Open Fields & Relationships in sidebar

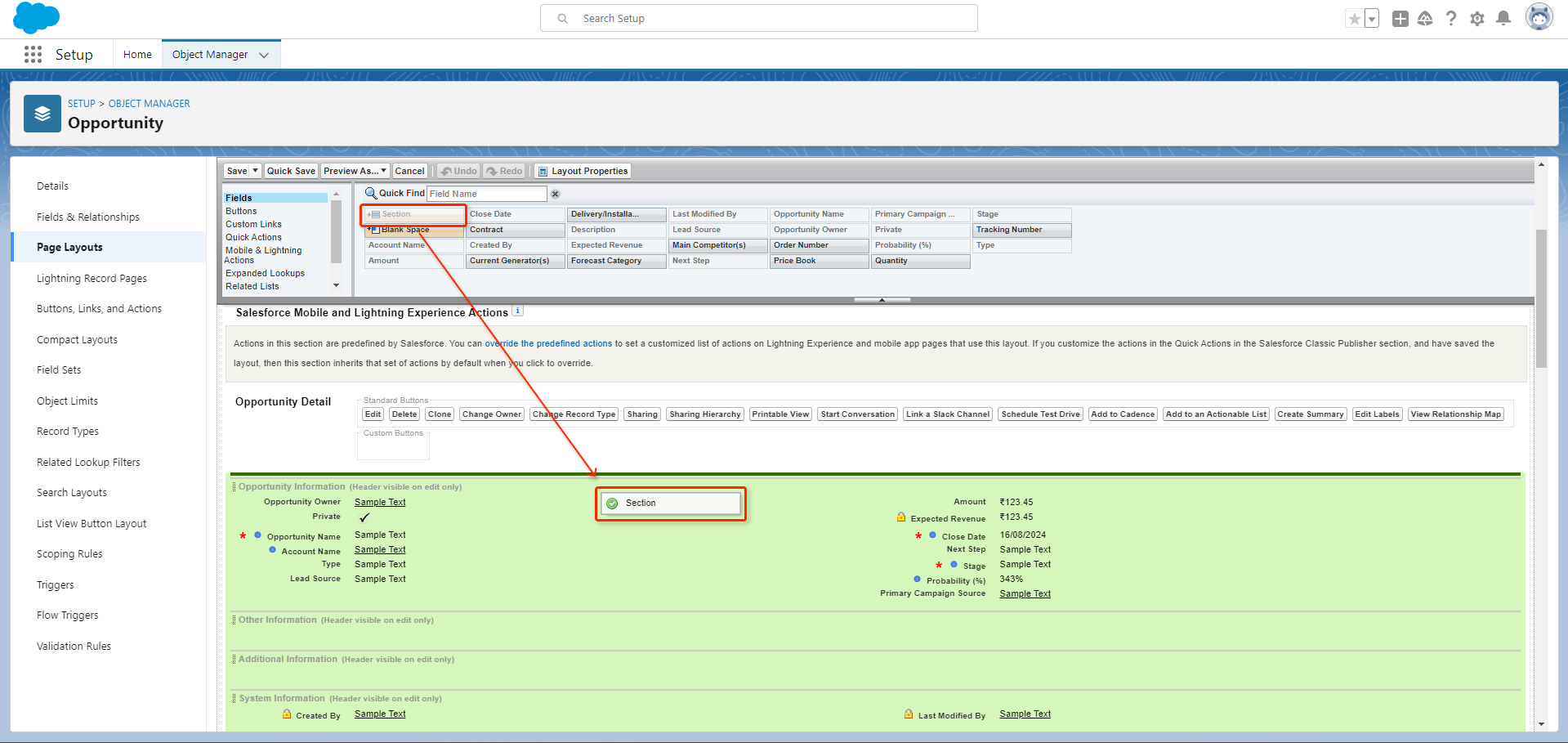(x=88, y=217)
